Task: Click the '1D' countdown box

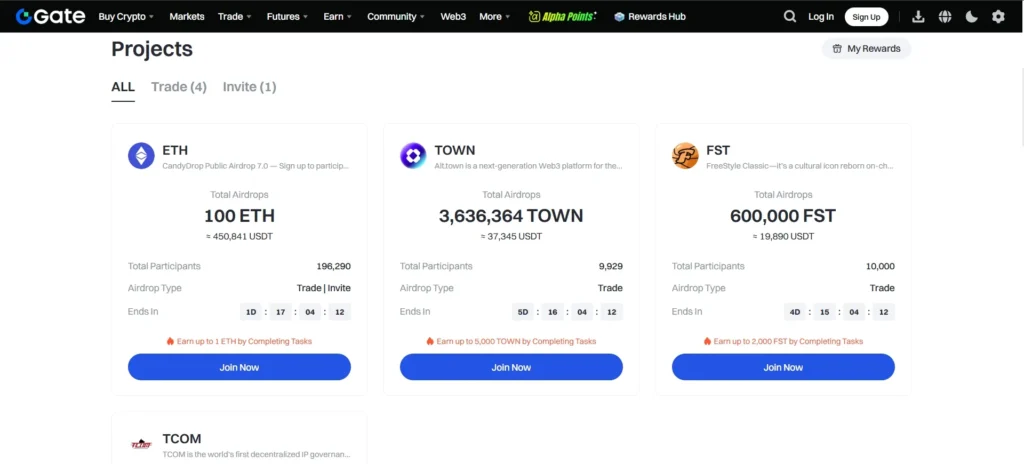Action: (x=251, y=312)
